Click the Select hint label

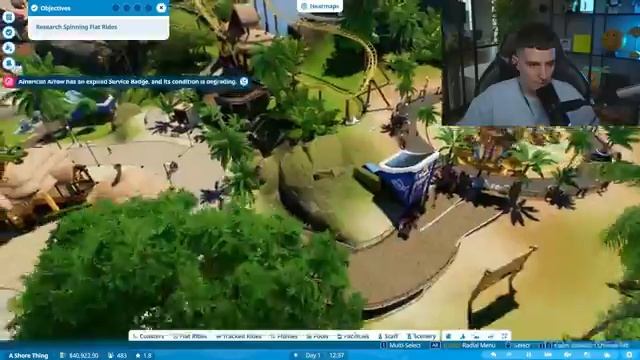(522, 346)
